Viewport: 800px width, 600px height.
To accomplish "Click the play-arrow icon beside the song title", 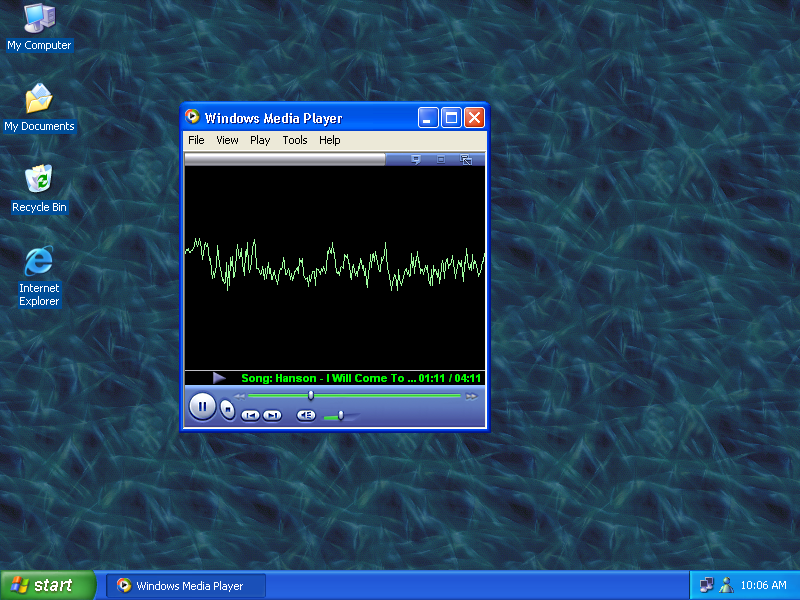I will [219, 378].
